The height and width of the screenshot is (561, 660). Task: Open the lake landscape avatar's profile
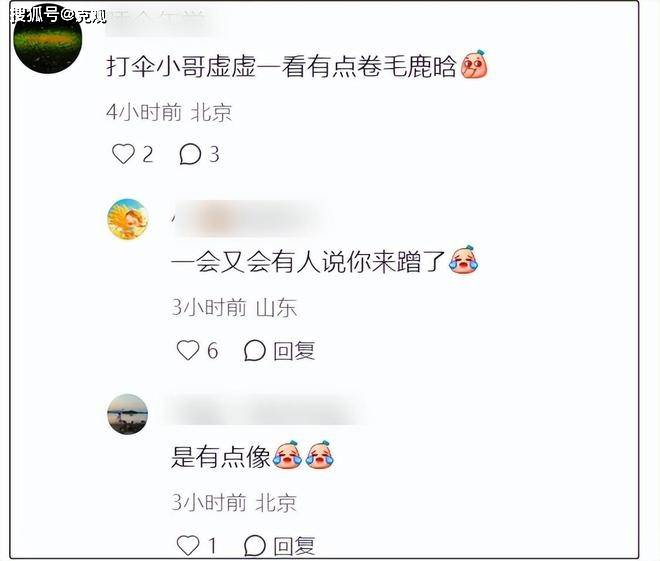point(128,414)
